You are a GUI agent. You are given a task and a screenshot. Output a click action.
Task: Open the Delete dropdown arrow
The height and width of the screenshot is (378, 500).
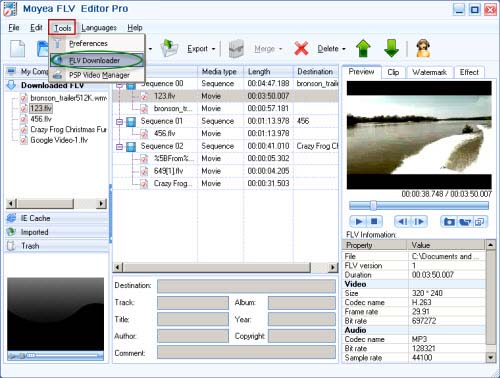coord(344,49)
